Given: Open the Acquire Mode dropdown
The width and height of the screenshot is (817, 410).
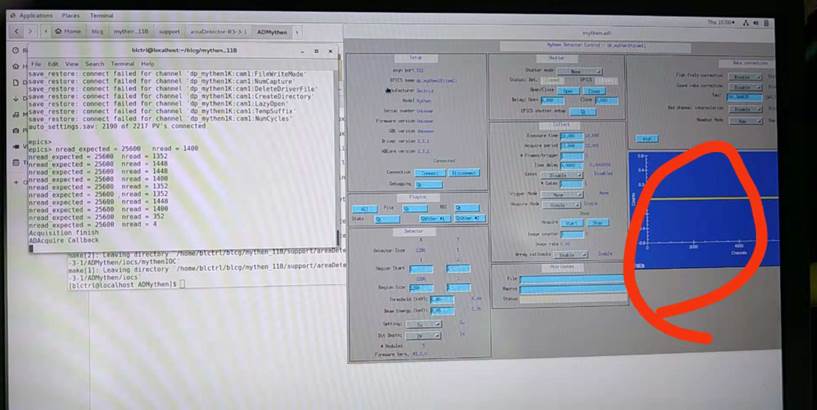Looking at the screenshot, I should pos(561,205).
